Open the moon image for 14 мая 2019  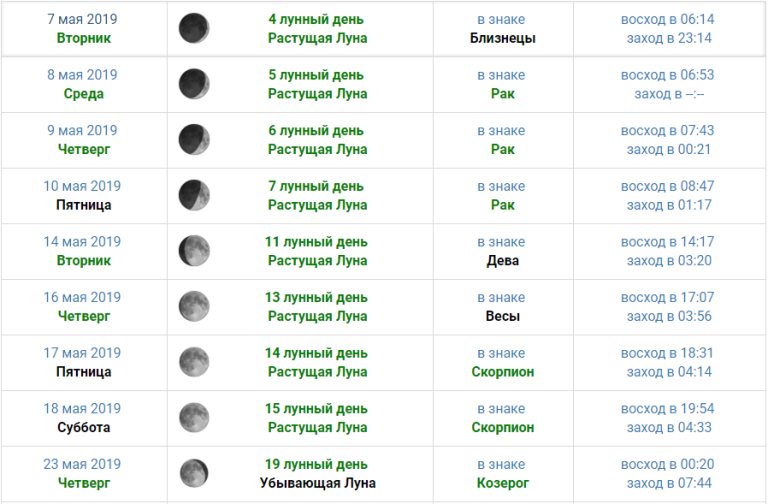[x=193, y=250]
